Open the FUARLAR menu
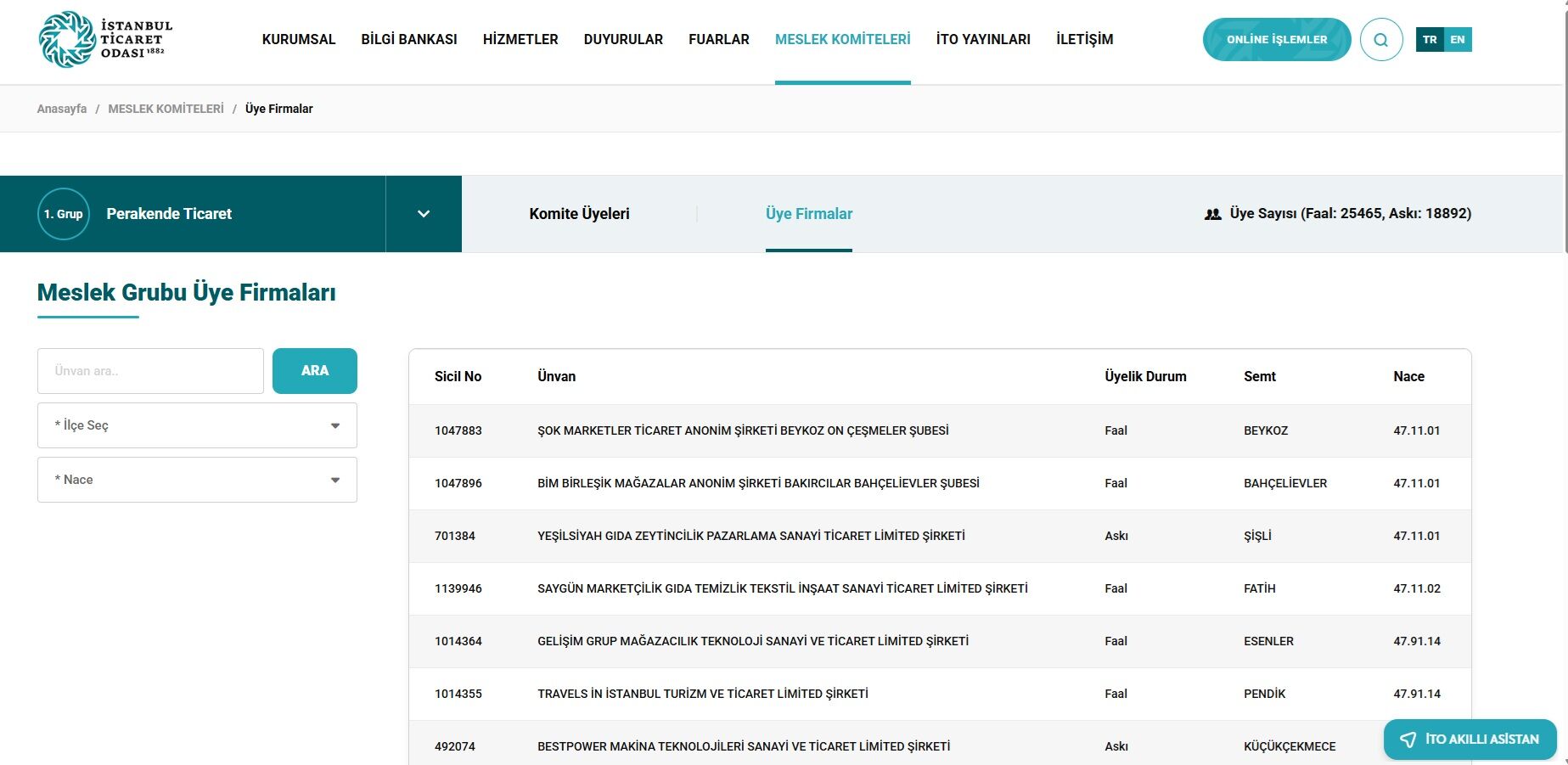 coord(719,39)
